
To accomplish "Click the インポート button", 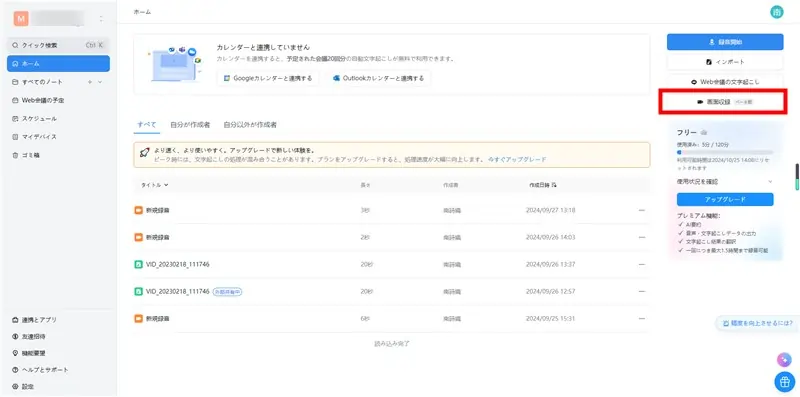I will (x=725, y=62).
